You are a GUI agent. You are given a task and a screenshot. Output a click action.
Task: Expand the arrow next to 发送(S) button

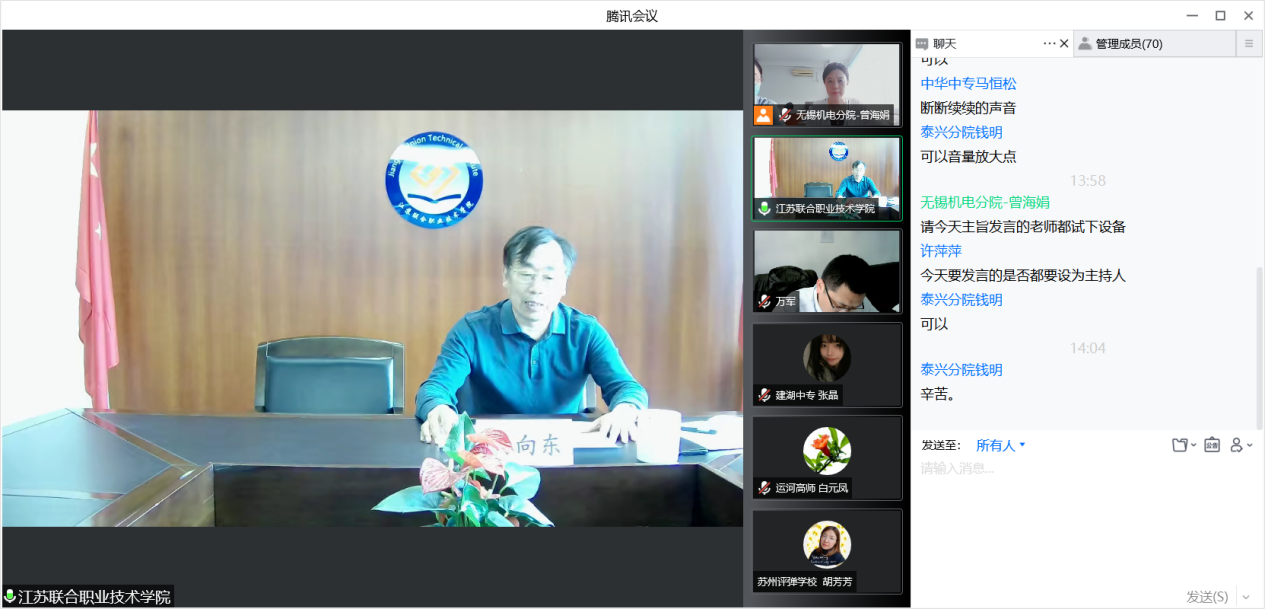point(1245,597)
